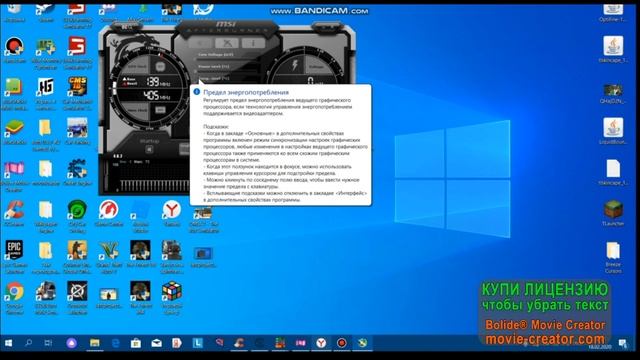Launch the Grand Theft Auto V shortcut

109,251
